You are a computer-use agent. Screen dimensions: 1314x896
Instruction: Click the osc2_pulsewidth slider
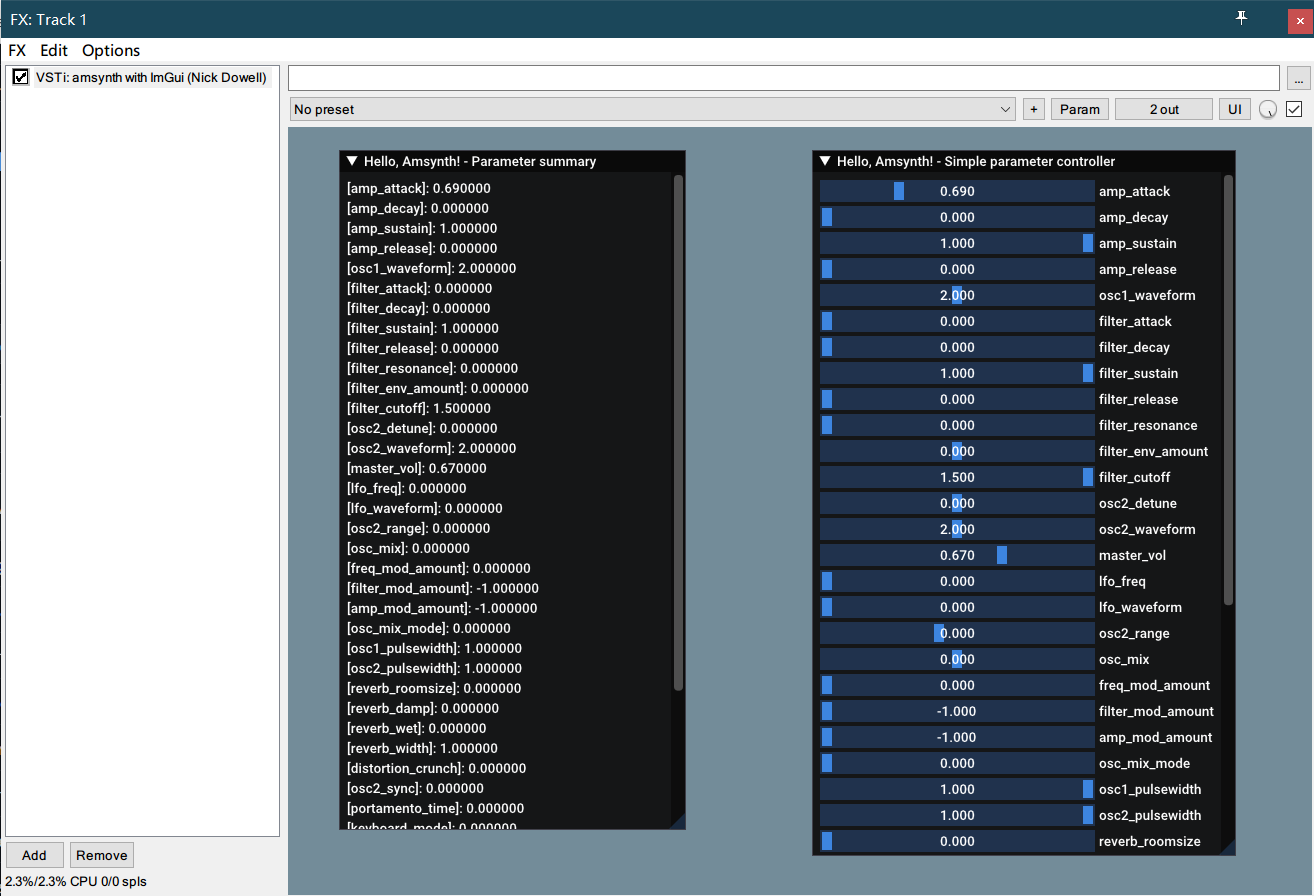[x=957, y=815]
